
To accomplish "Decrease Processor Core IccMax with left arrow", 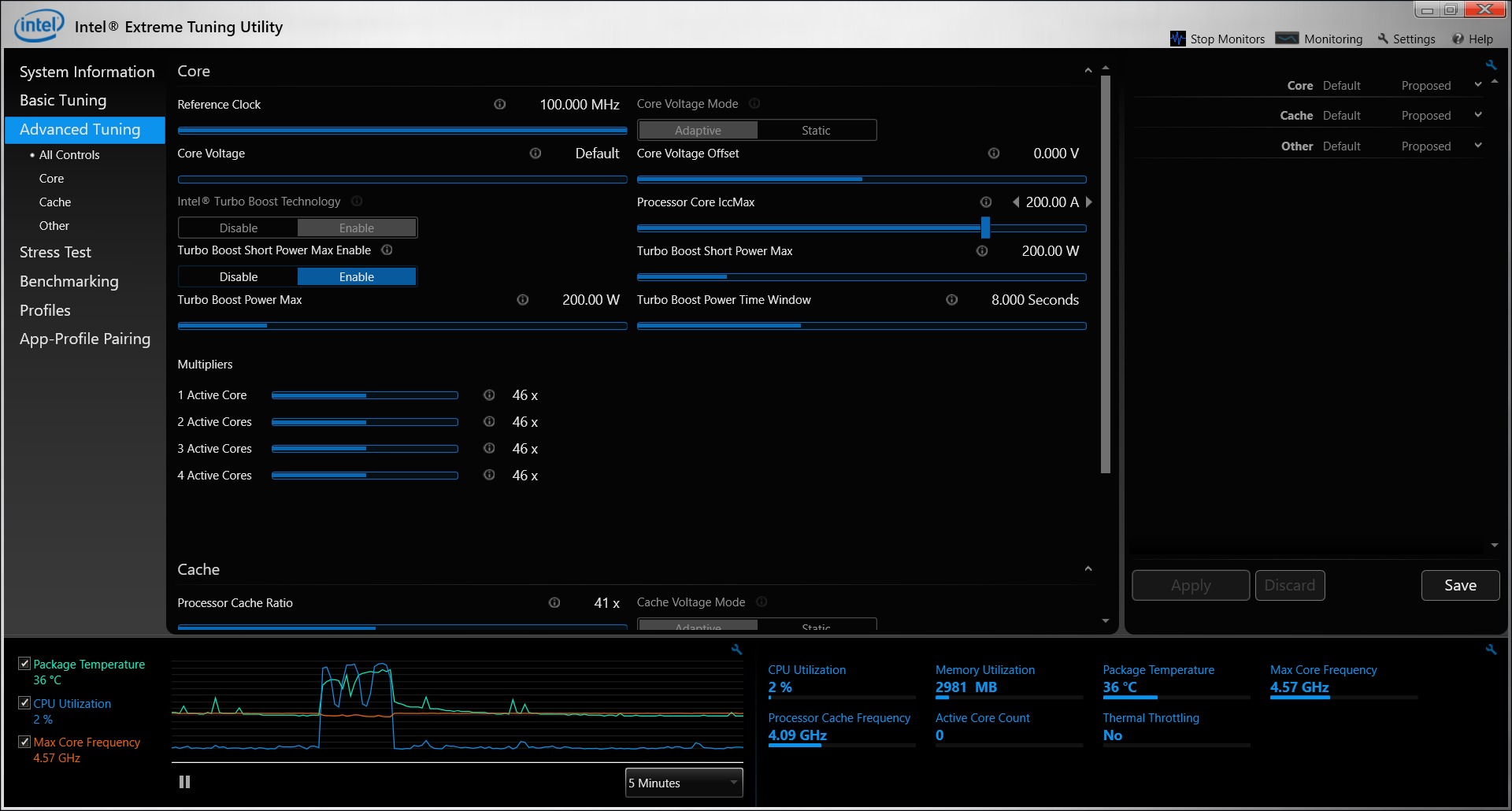I will click(1016, 202).
